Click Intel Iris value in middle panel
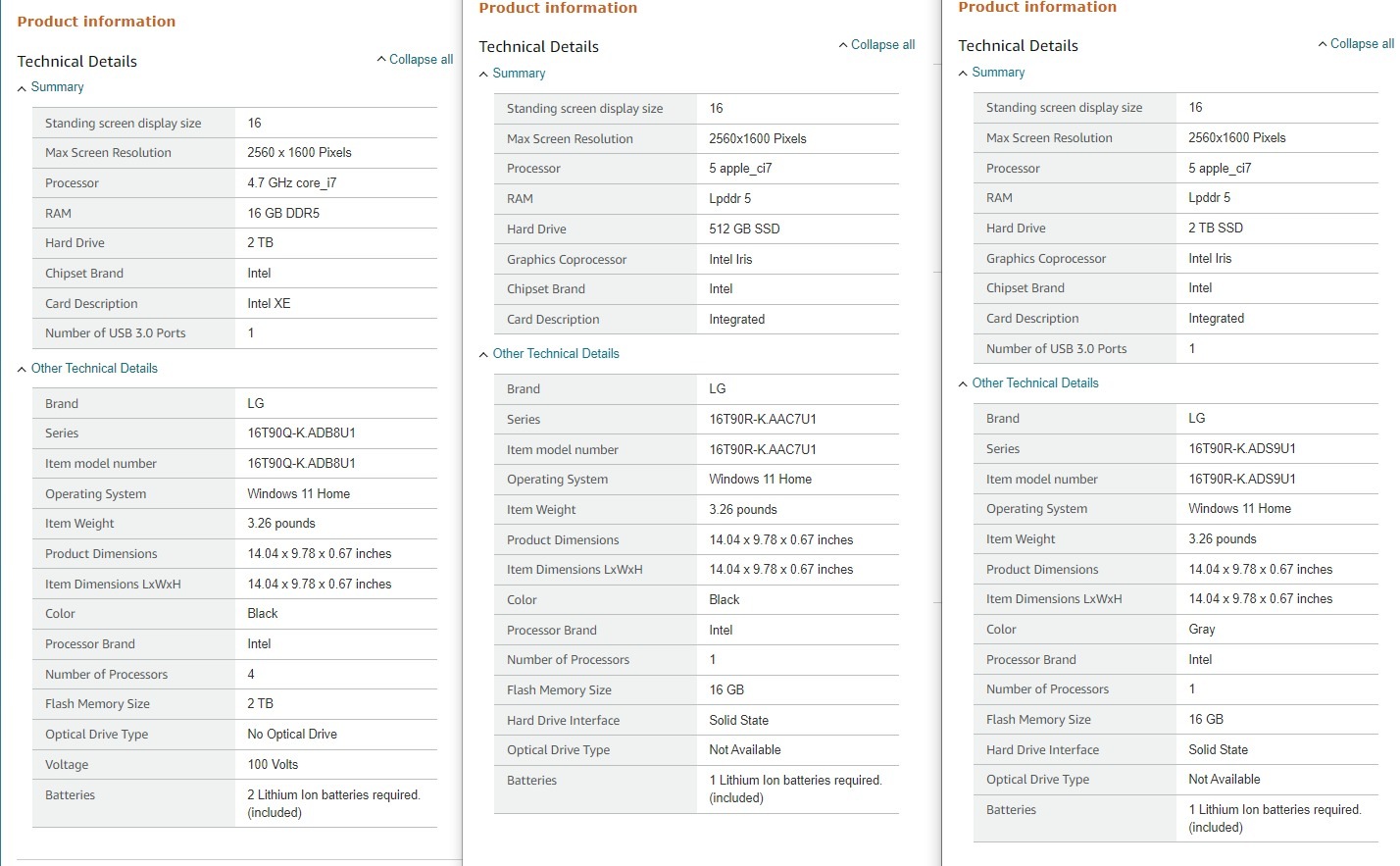Image resolution: width=1400 pixels, height=866 pixels. pyautogui.click(x=730, y=260)
